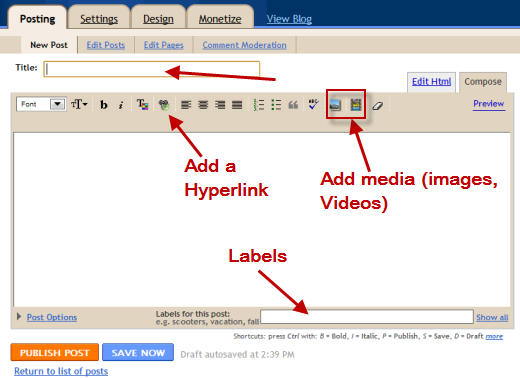520x378 pixels.
Task: Select the New Post subtab
Action: 49,45
